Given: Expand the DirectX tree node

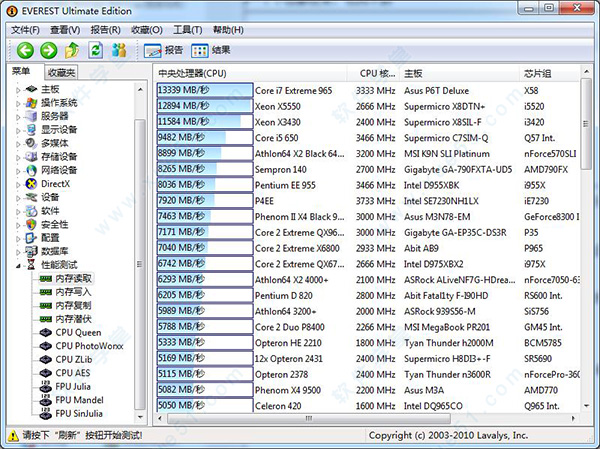Looking at the screenshot, I should pyautogui.click(x=18, y=183).
